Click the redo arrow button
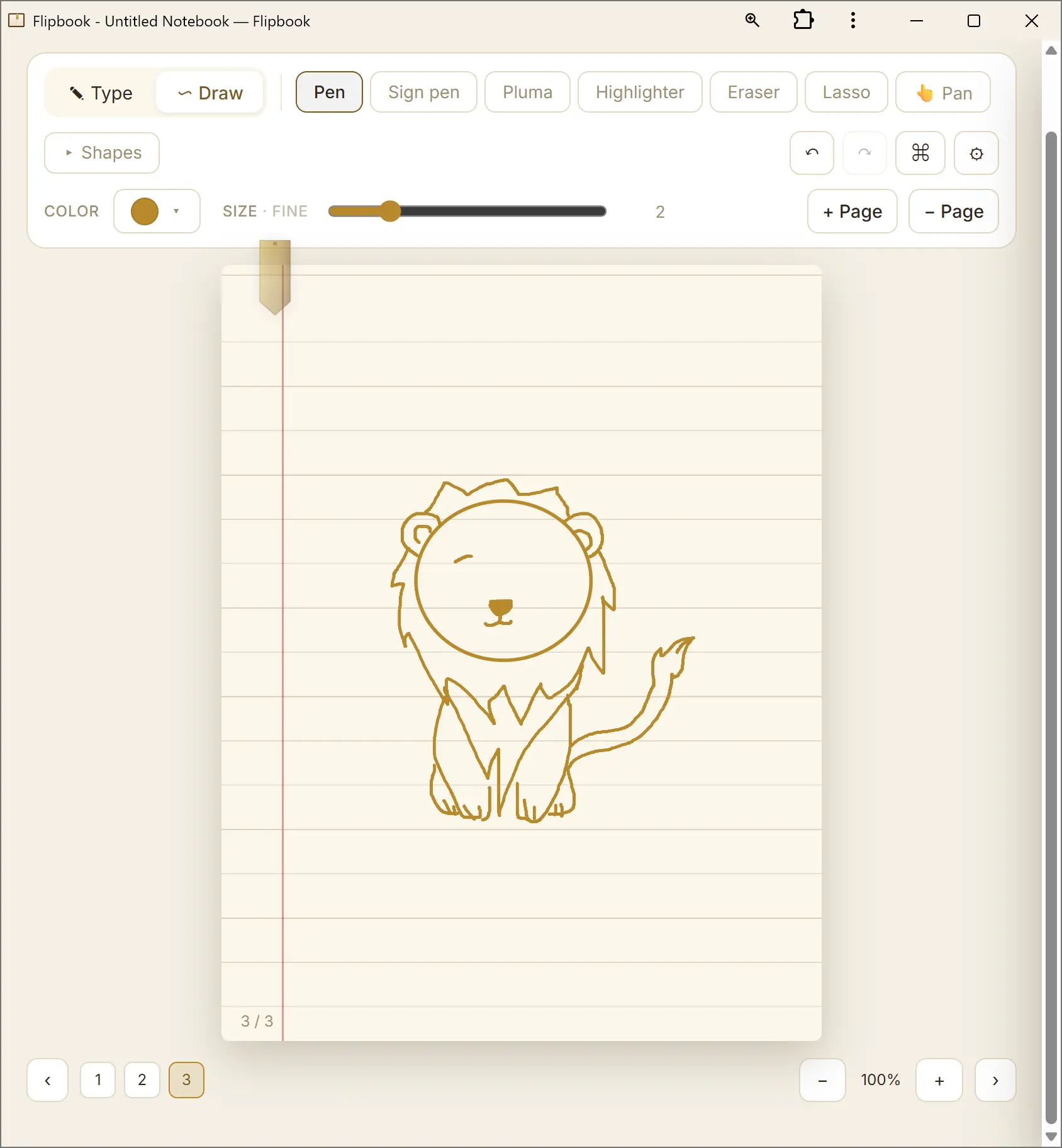This screenshot has height=1148, width=1062. tap(864, 153)
